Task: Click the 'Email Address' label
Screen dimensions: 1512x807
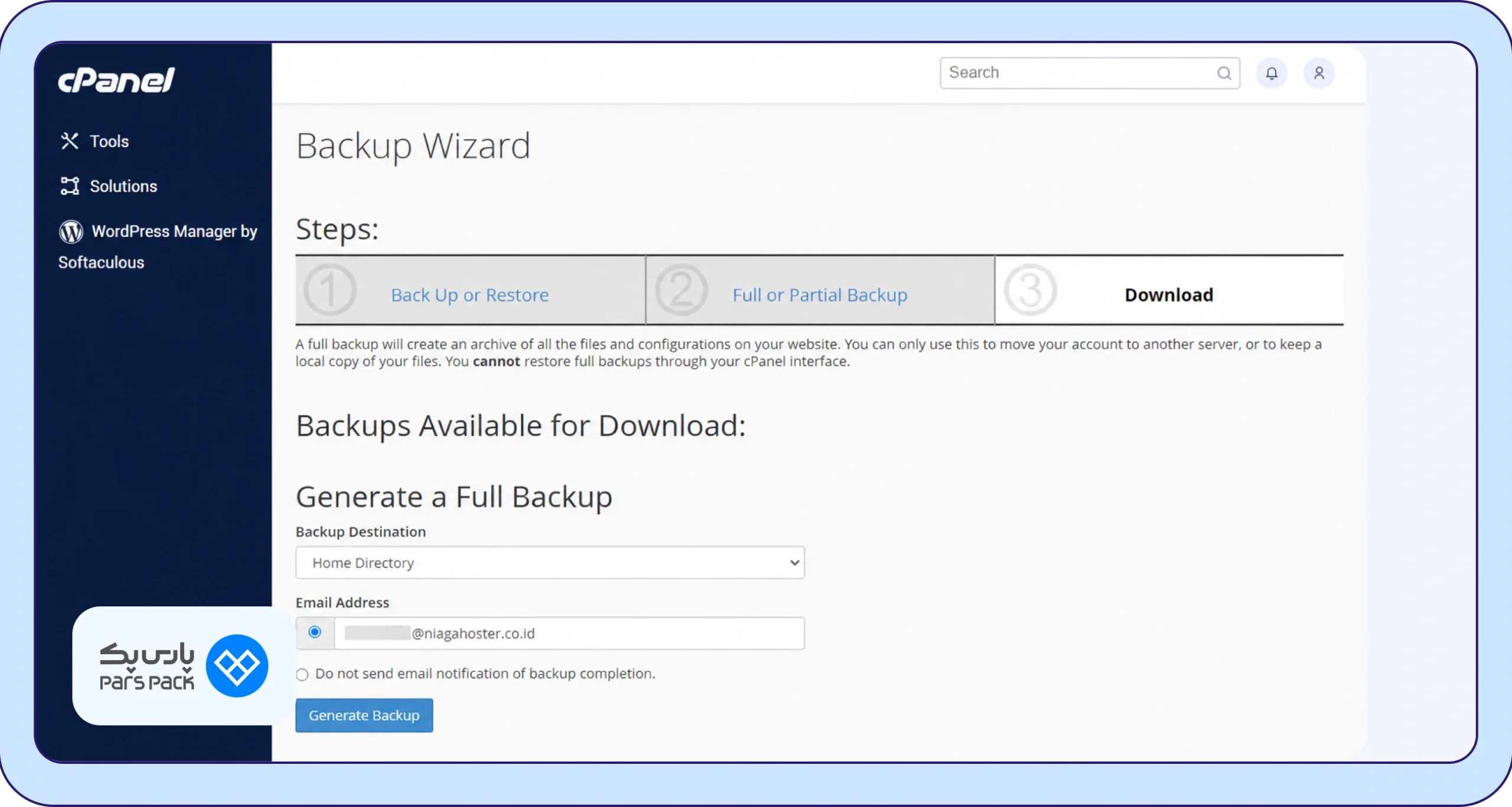Action: point(343,603)
